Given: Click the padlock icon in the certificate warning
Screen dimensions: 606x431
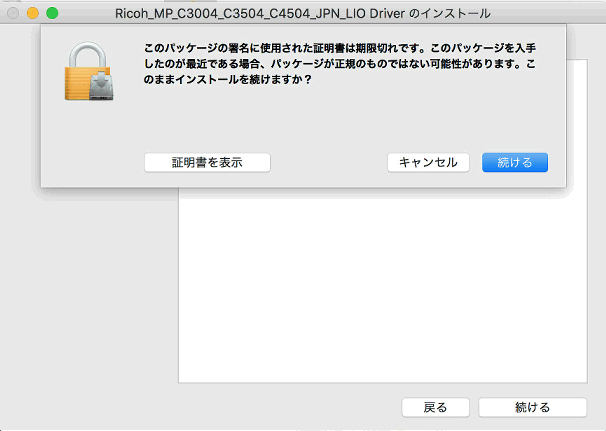Looking at the screenshot, I should pyautogui.click(x=88, y=78).
